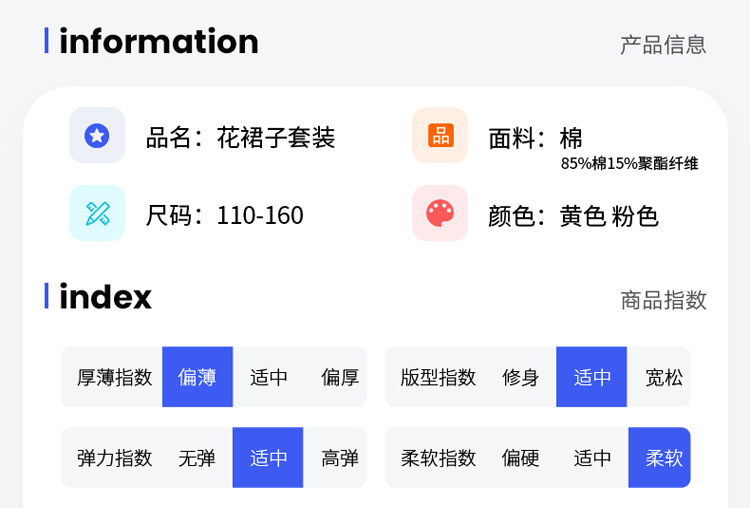
Task: Pick 偏硬 softness option
Action: [521, 458]
